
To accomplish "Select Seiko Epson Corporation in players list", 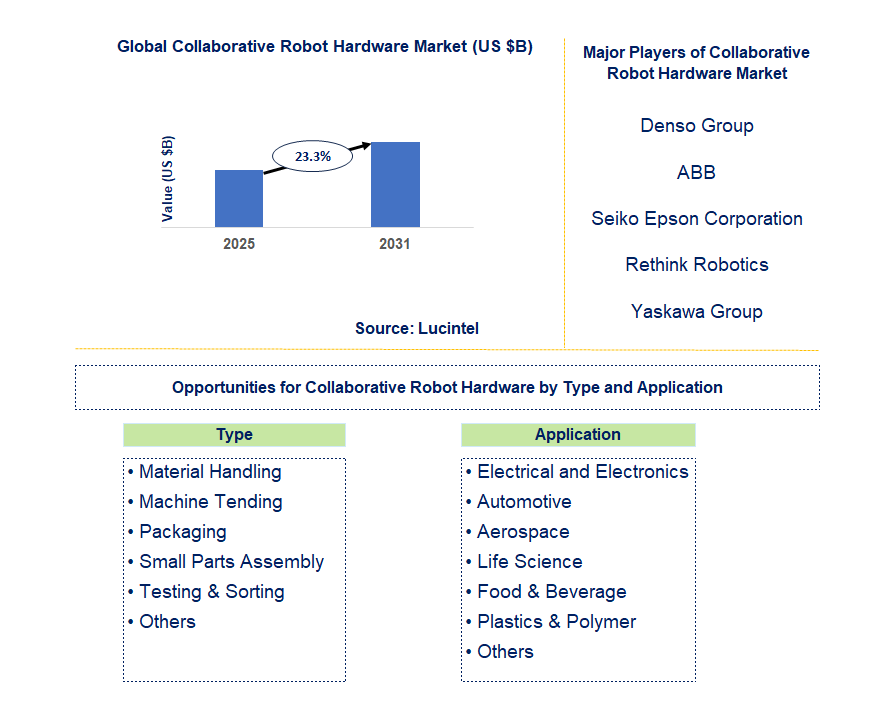I will click(x=697, y=218).
